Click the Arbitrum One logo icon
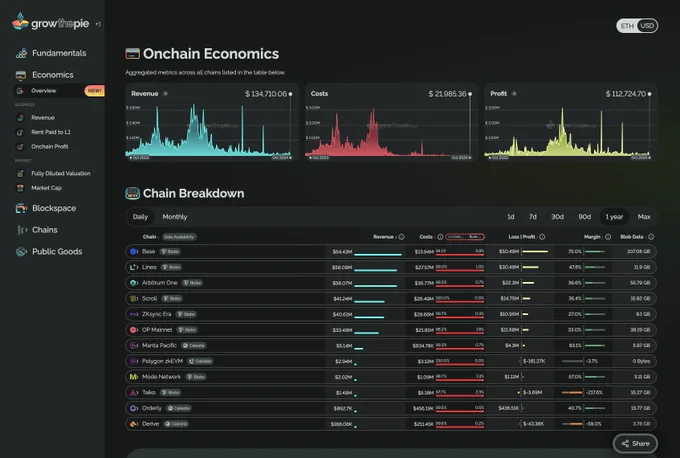The image size is (680, 458). (134, 283)
